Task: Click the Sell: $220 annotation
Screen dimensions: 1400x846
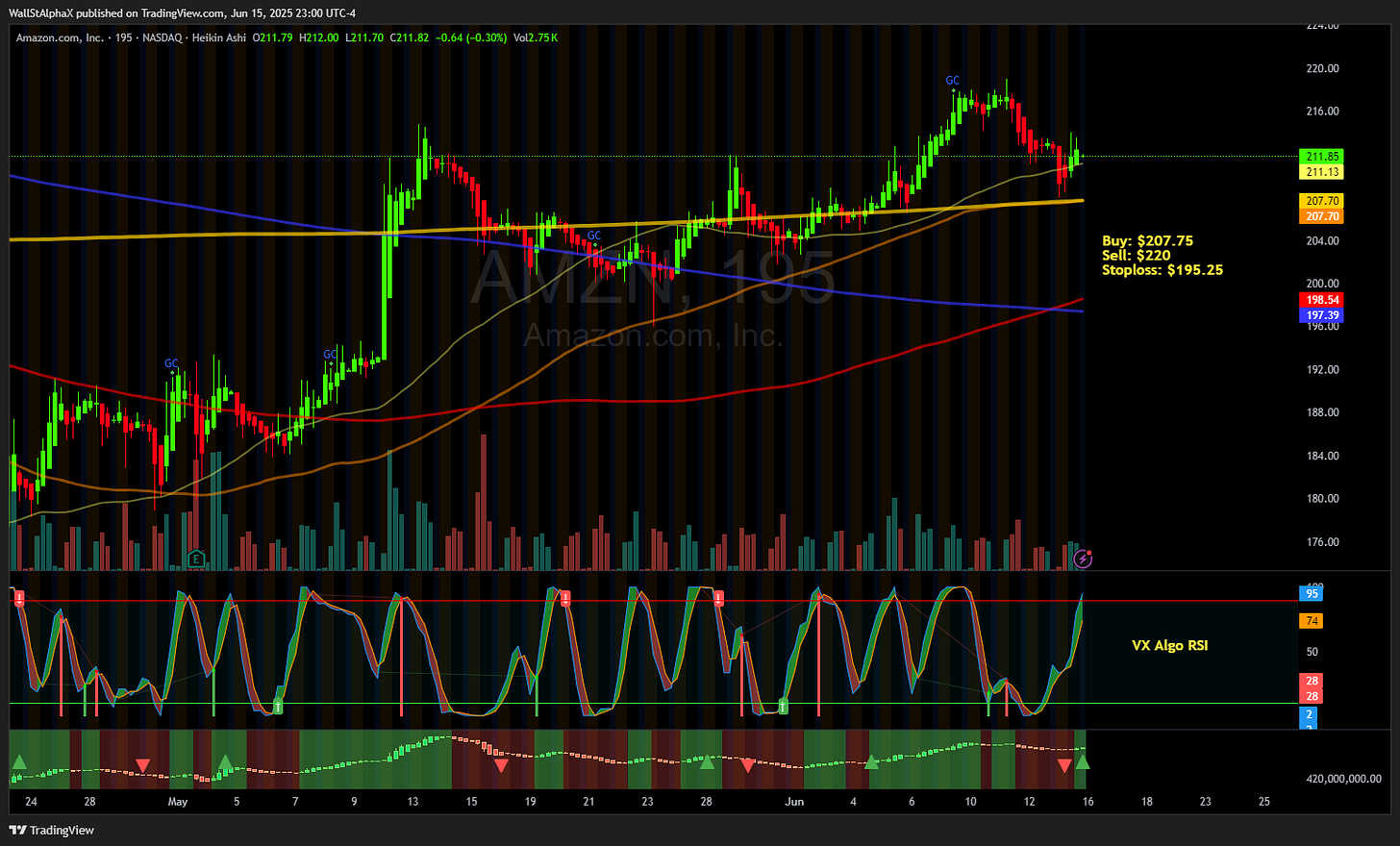Action: point(1136,255)
